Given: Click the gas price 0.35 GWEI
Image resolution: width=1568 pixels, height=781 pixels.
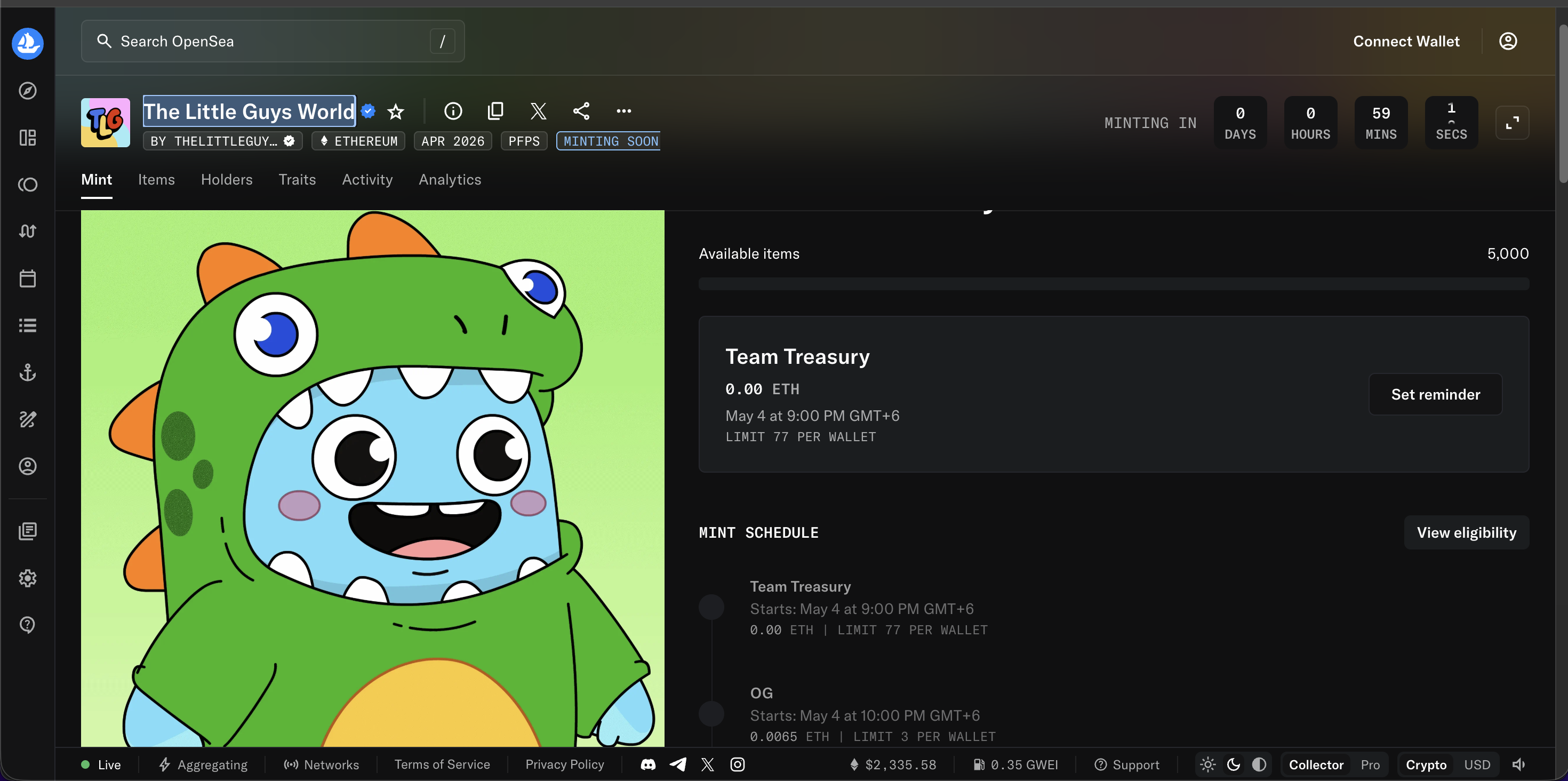Looking at the screenshot, I should [x=1015, y=764].
